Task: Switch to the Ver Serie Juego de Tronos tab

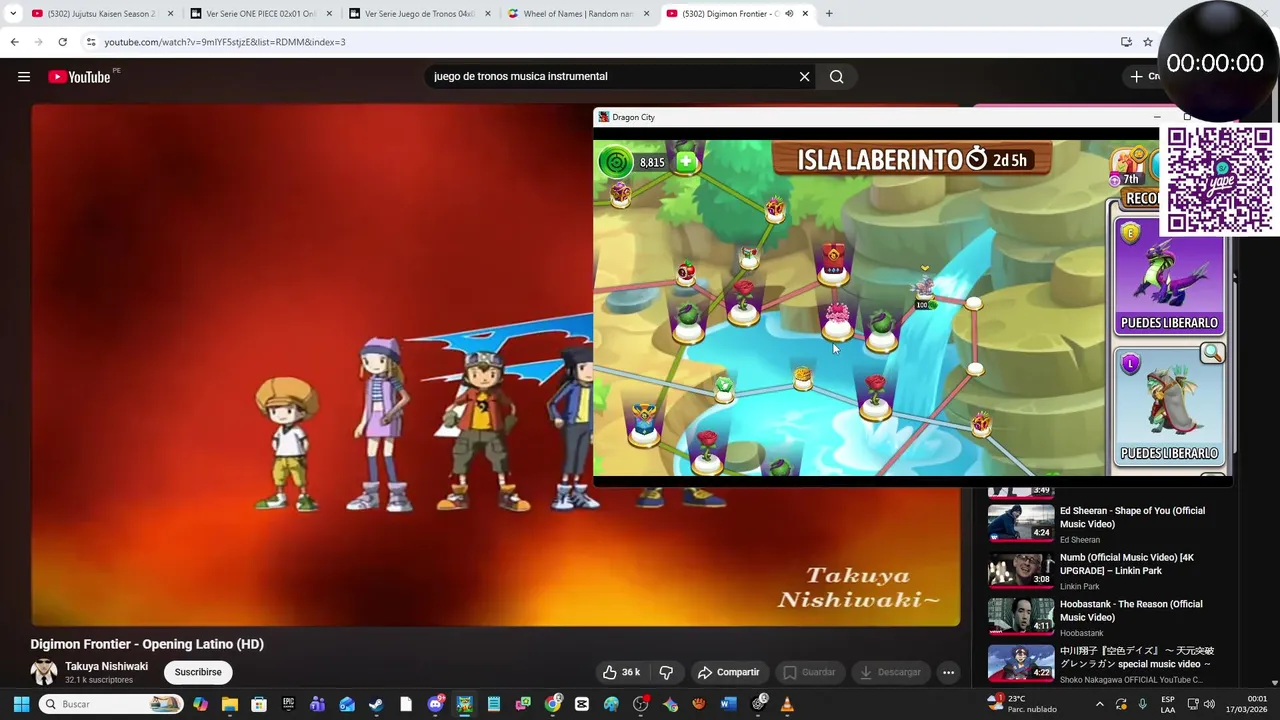Action: (419, 14)
